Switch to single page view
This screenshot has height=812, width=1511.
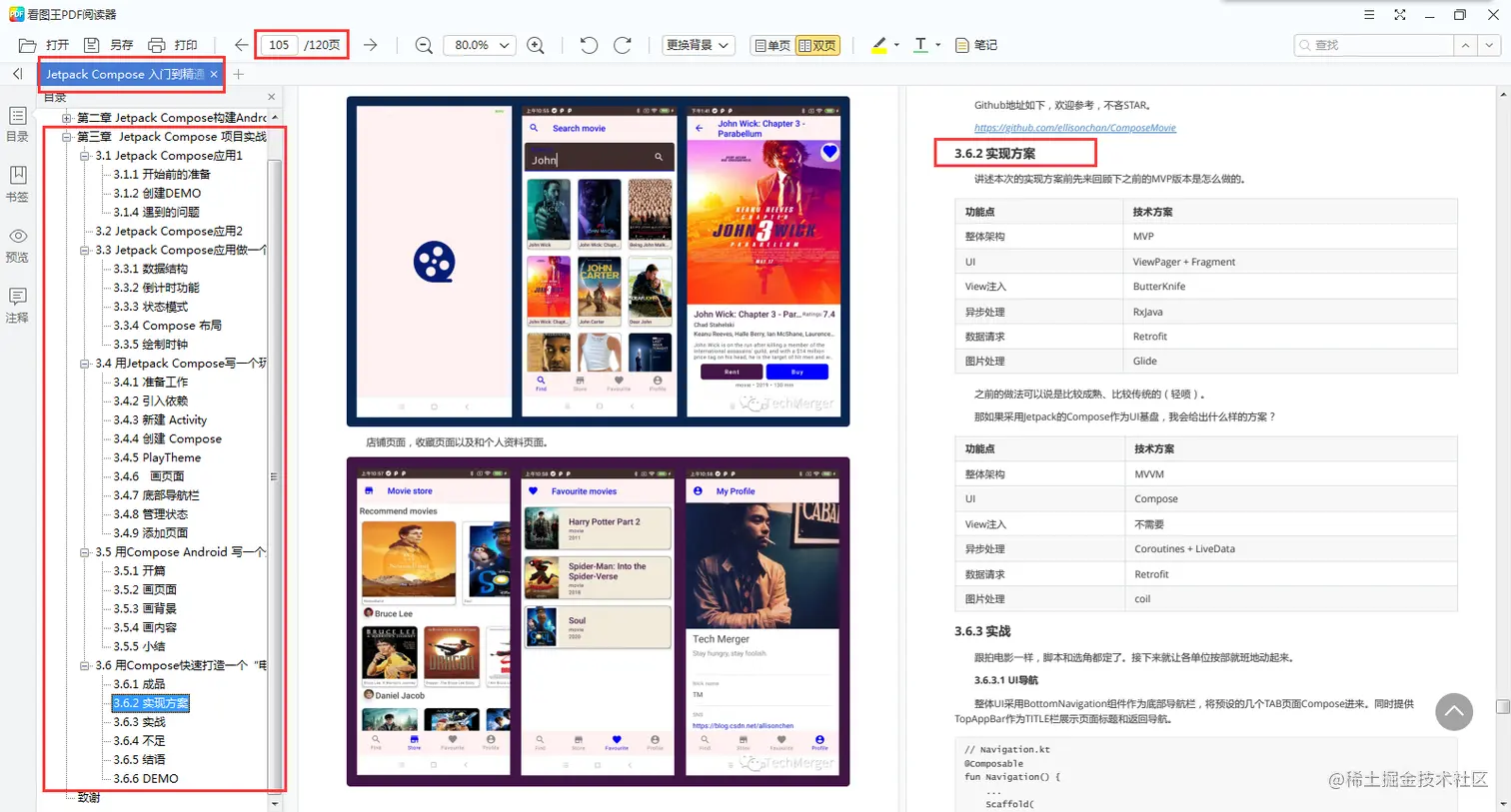click(x=771, y=45)
